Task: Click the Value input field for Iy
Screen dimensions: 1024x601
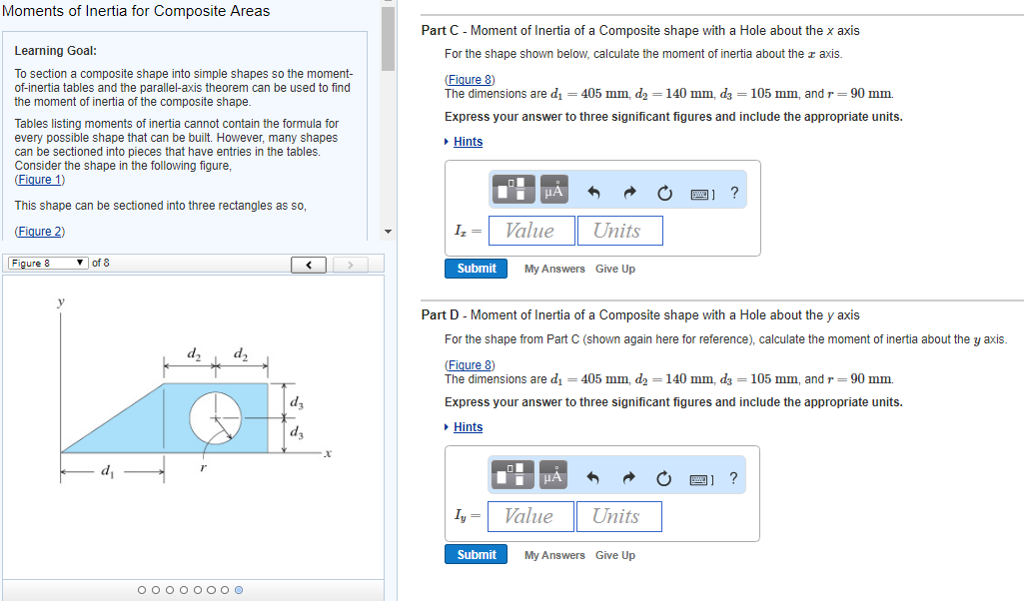Action: point(530,516)
